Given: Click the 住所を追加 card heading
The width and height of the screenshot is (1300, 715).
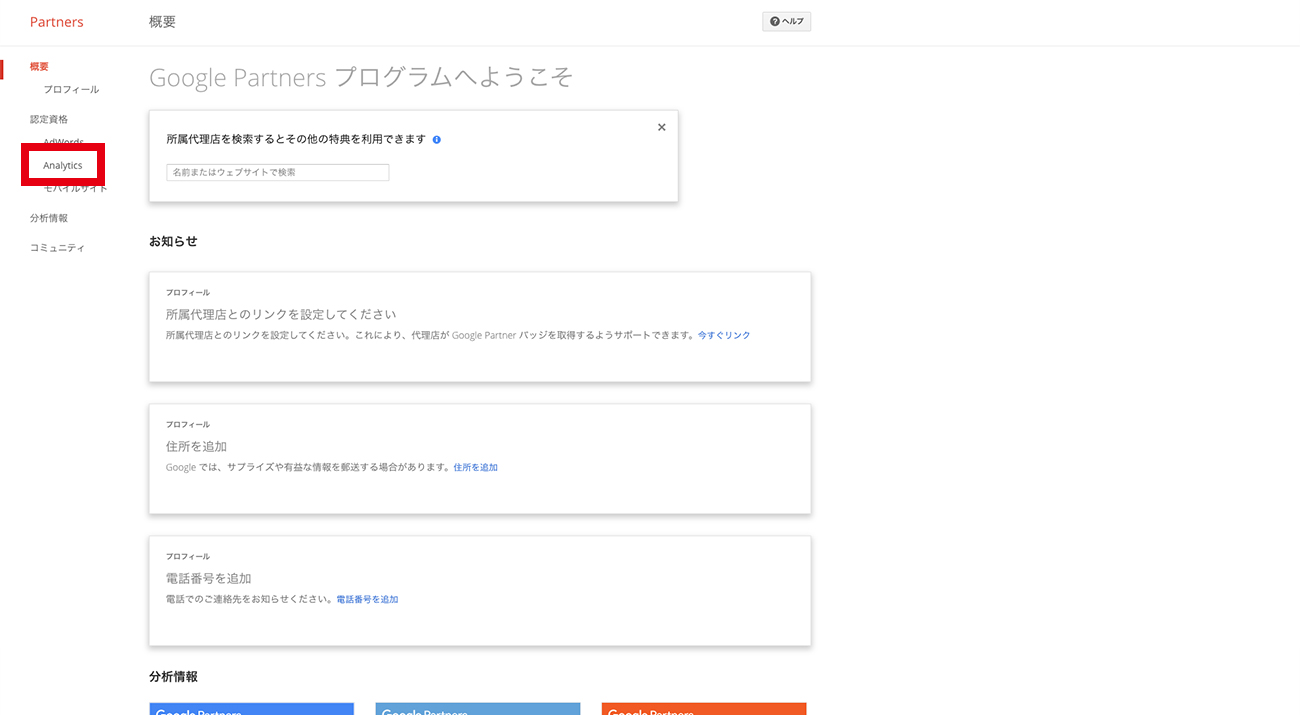Looking at the screenshot, I should point(196,446).
